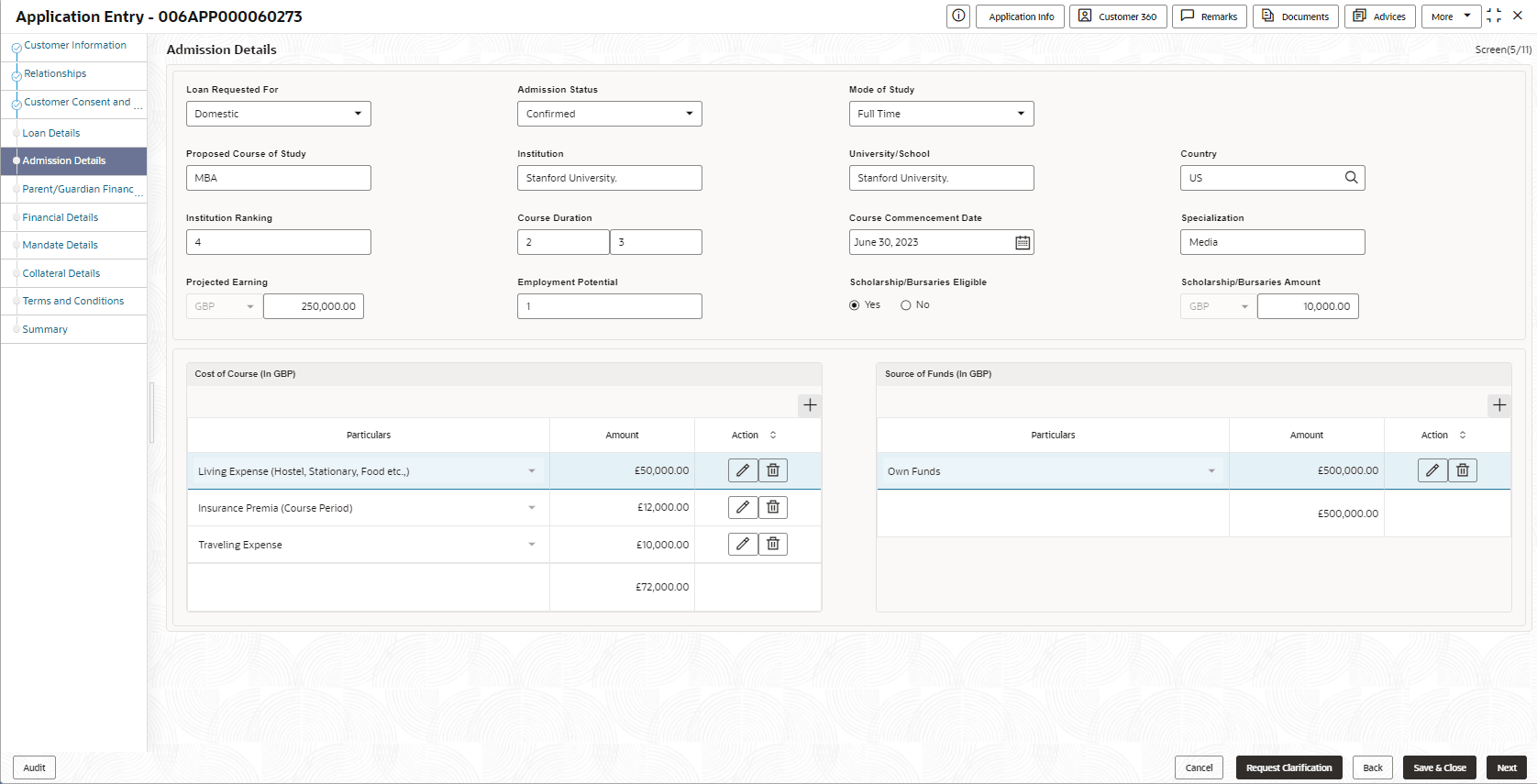Go to Relationships step

coord(55,74)
